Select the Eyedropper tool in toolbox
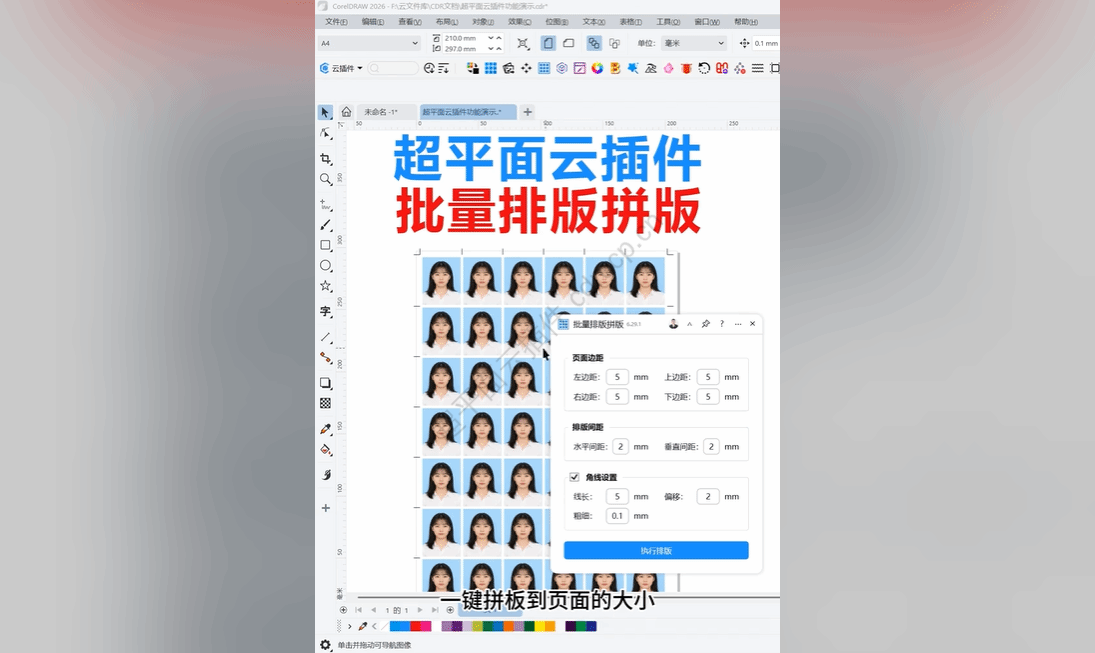The width and height of the screenshot is (1095, 653). coord(325,429)
